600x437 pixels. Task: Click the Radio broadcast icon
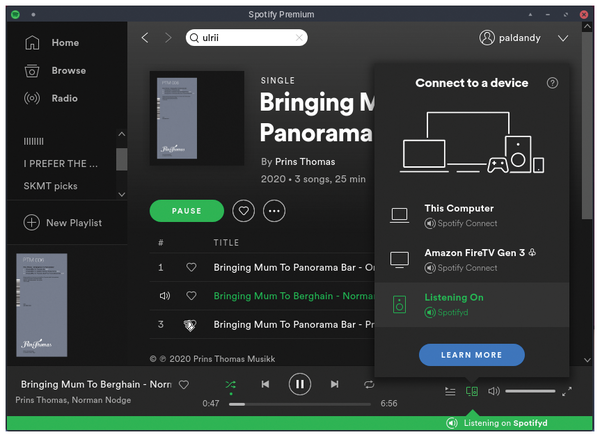click(x=32, y=98)
